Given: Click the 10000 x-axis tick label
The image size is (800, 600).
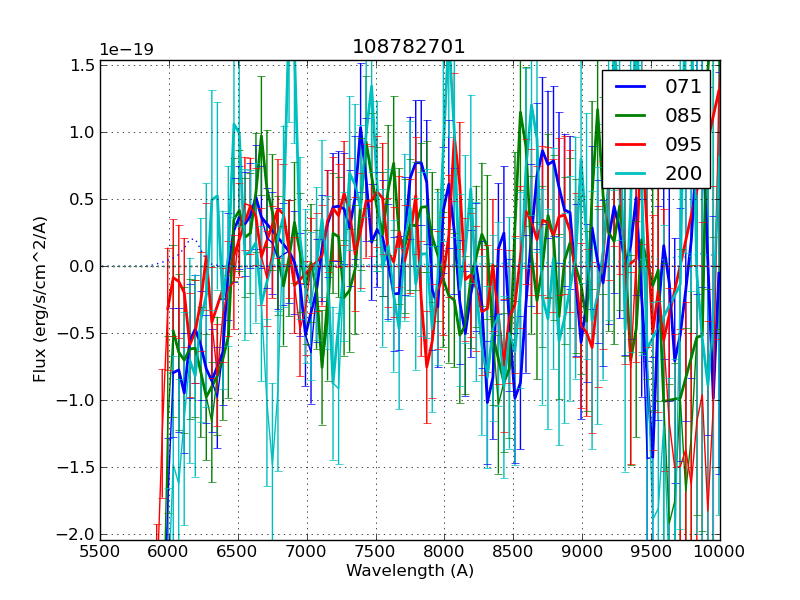Looking at the screenshot, I should coord(720,550).
